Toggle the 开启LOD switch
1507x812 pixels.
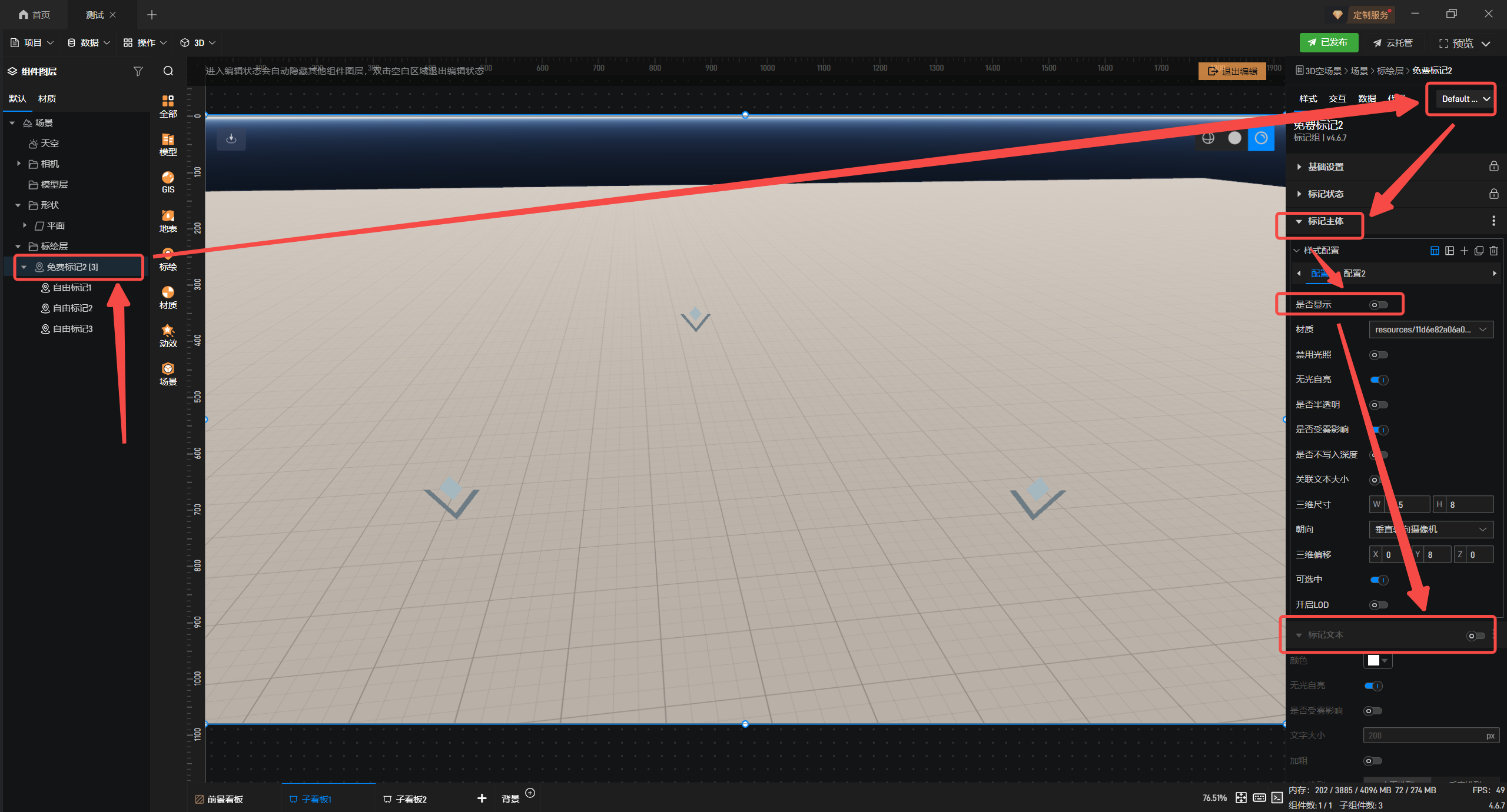(1378, 605)
